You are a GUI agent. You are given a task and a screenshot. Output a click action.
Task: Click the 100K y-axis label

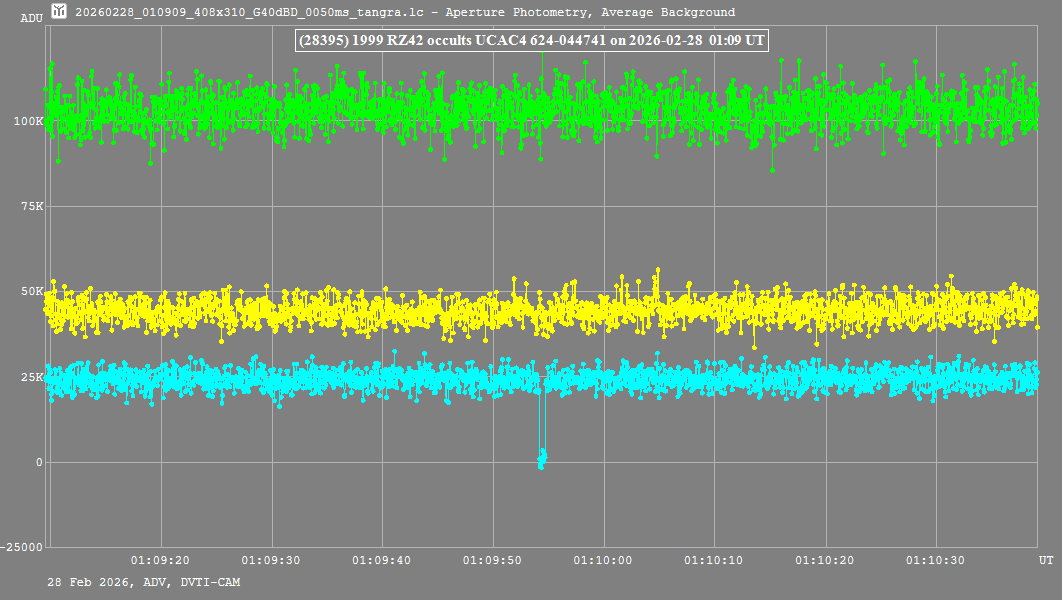28,121
